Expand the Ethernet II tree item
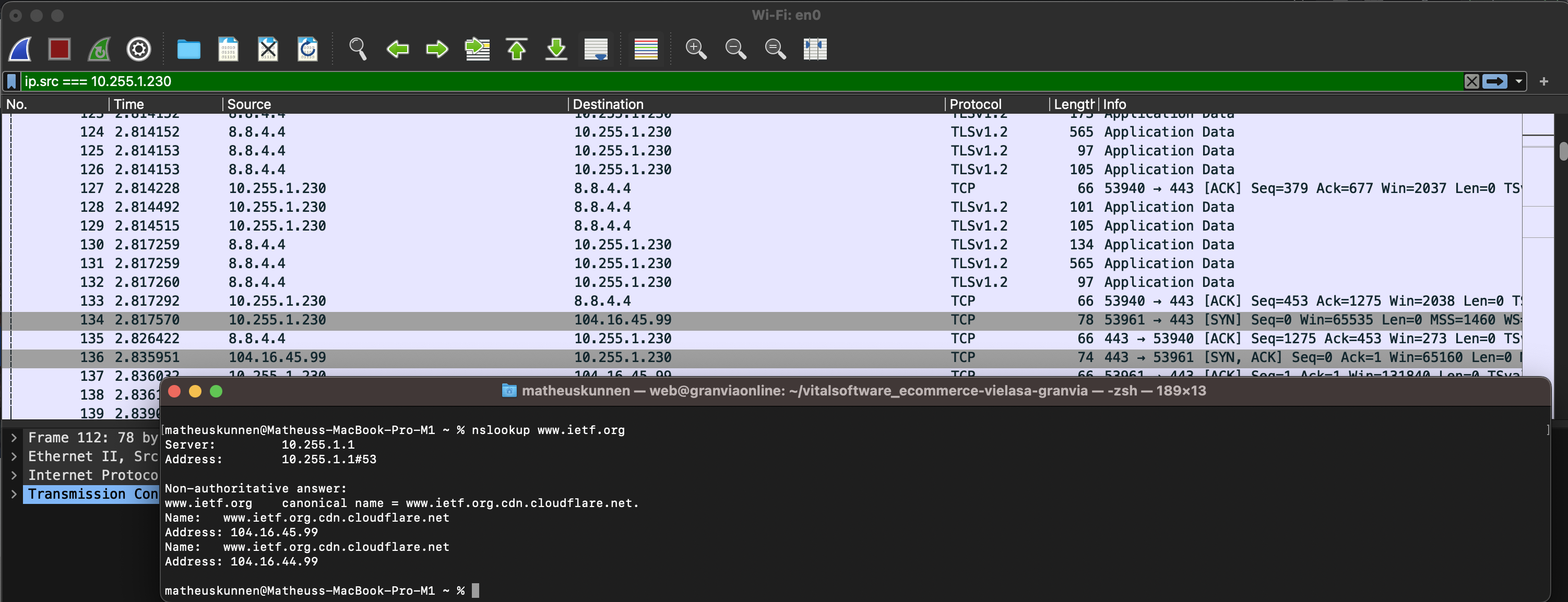This screenshot has height=602, width=1568. point(14,456)
